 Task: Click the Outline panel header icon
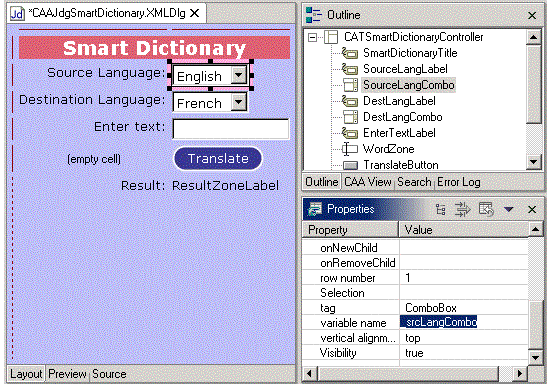point(313,15)
